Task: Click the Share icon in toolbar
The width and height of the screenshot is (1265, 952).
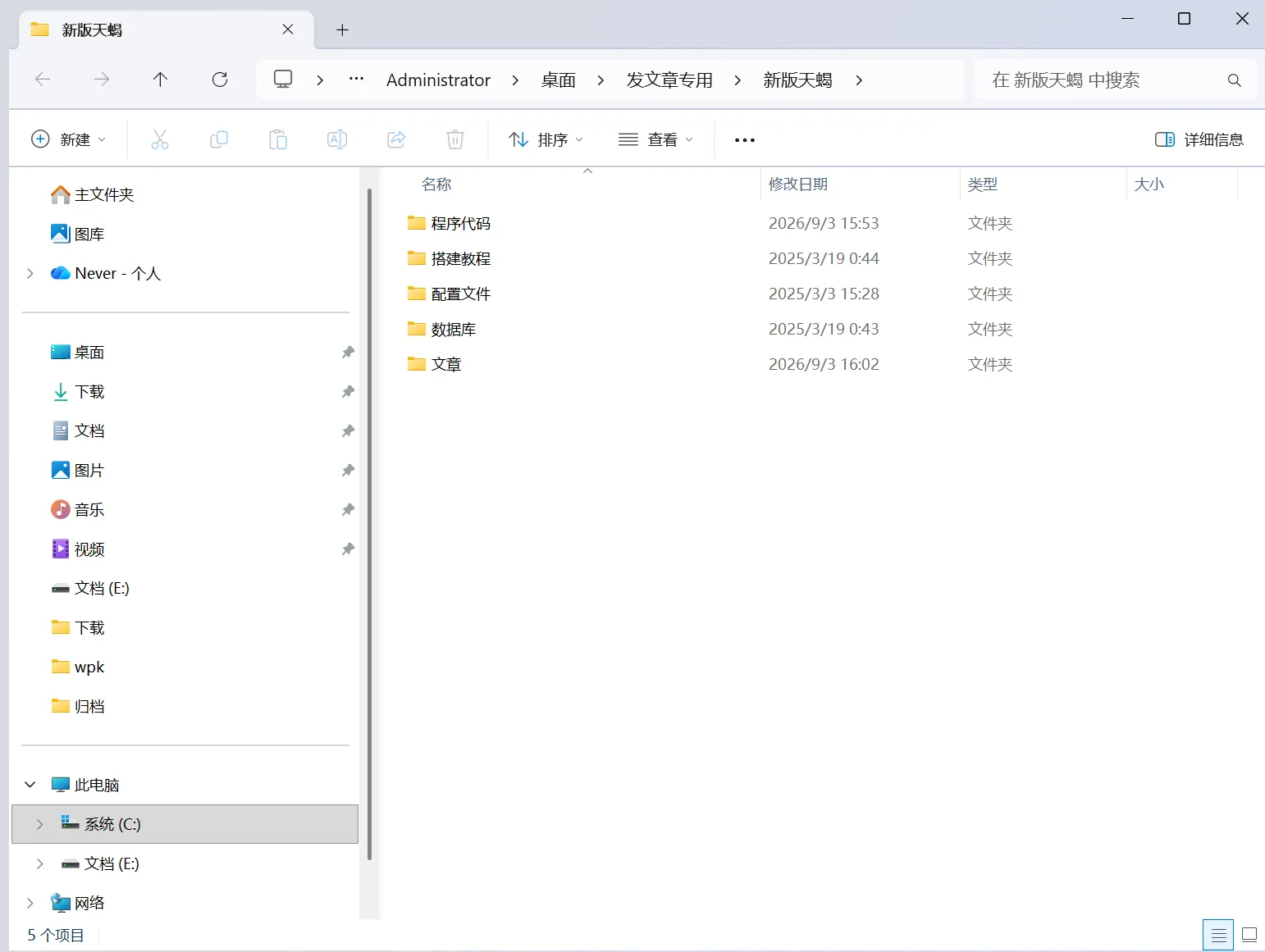Action: (396, 139)
